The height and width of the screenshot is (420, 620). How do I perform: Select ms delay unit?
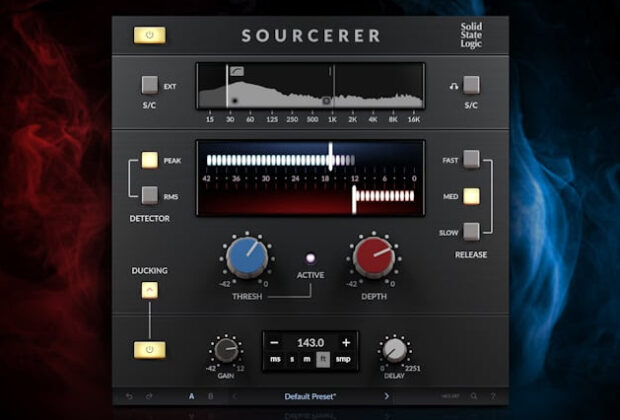click(x=275, y=359)
